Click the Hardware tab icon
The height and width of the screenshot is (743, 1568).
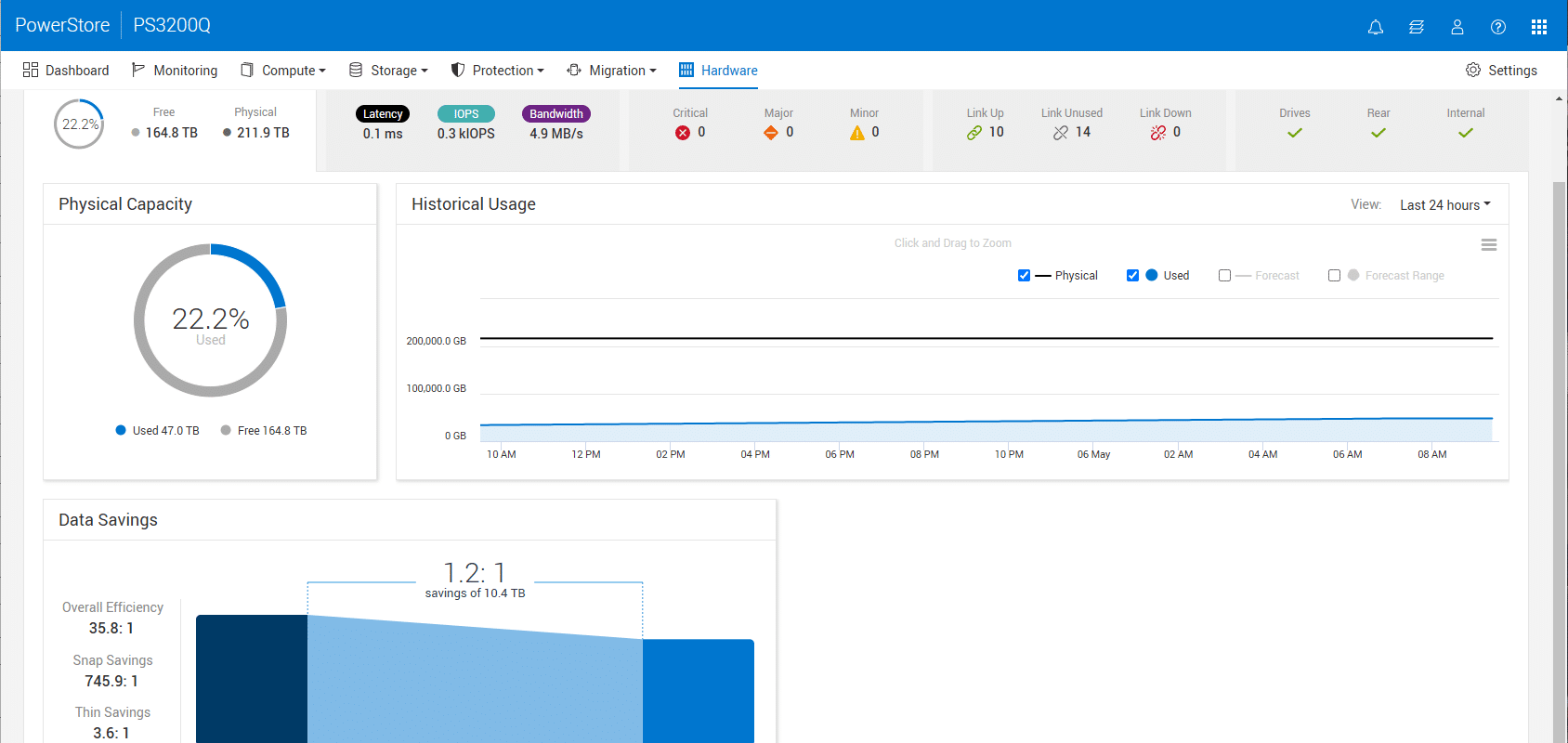click(x=686, y=70)
